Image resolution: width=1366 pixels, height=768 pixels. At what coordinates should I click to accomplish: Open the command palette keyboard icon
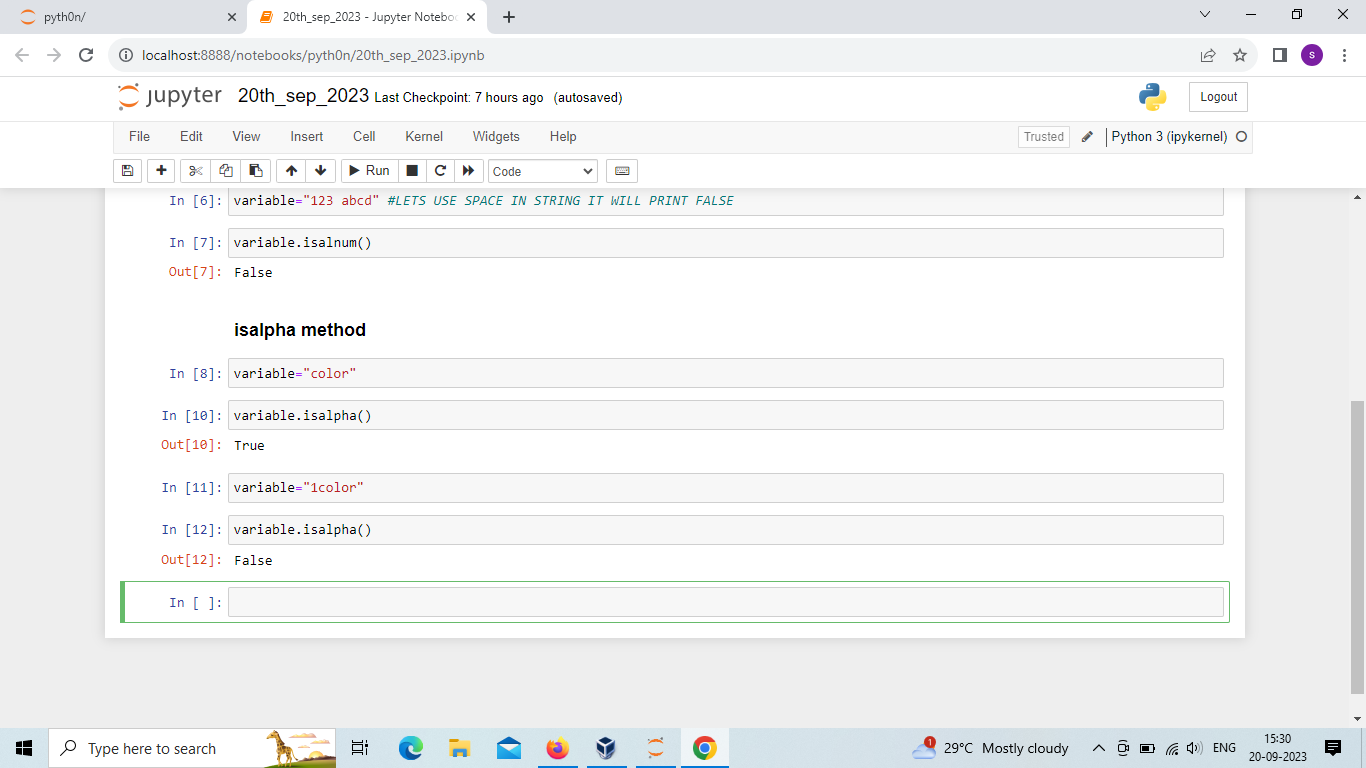(622, 170)
